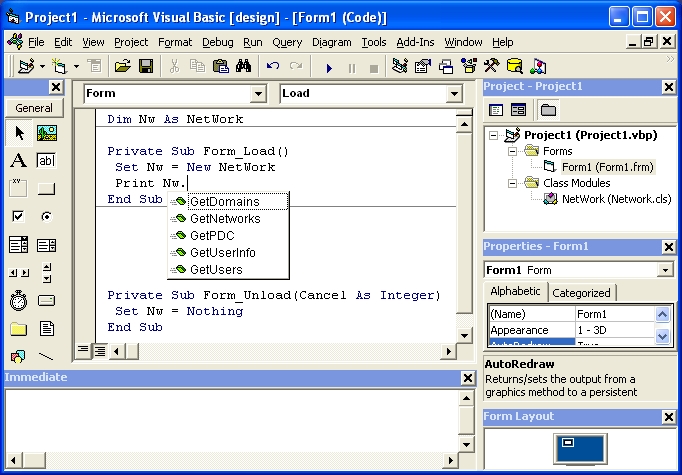Open Project Explorer from toolbar

pos(399,67)
